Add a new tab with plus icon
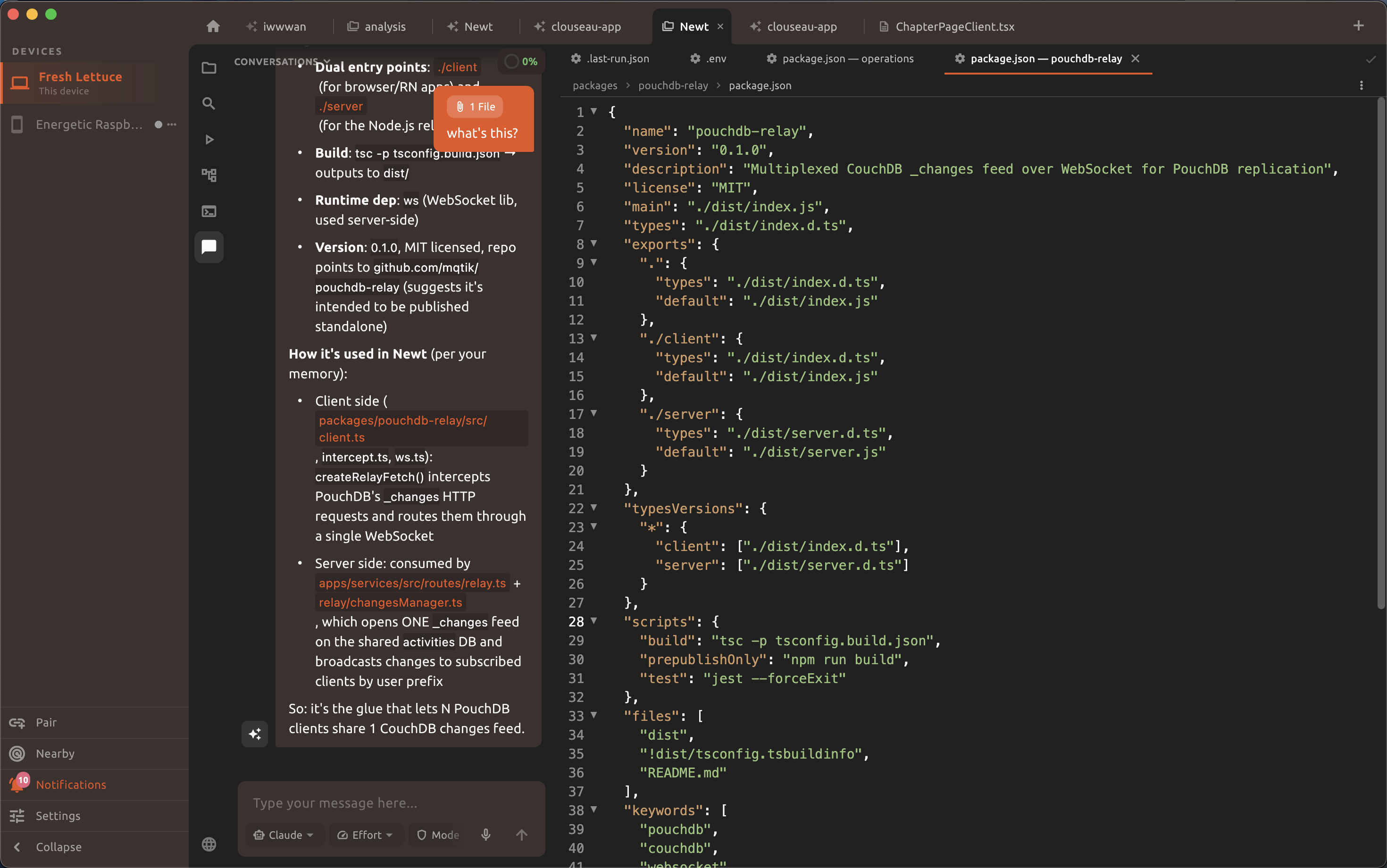1387x868 pixels. 1358,26
